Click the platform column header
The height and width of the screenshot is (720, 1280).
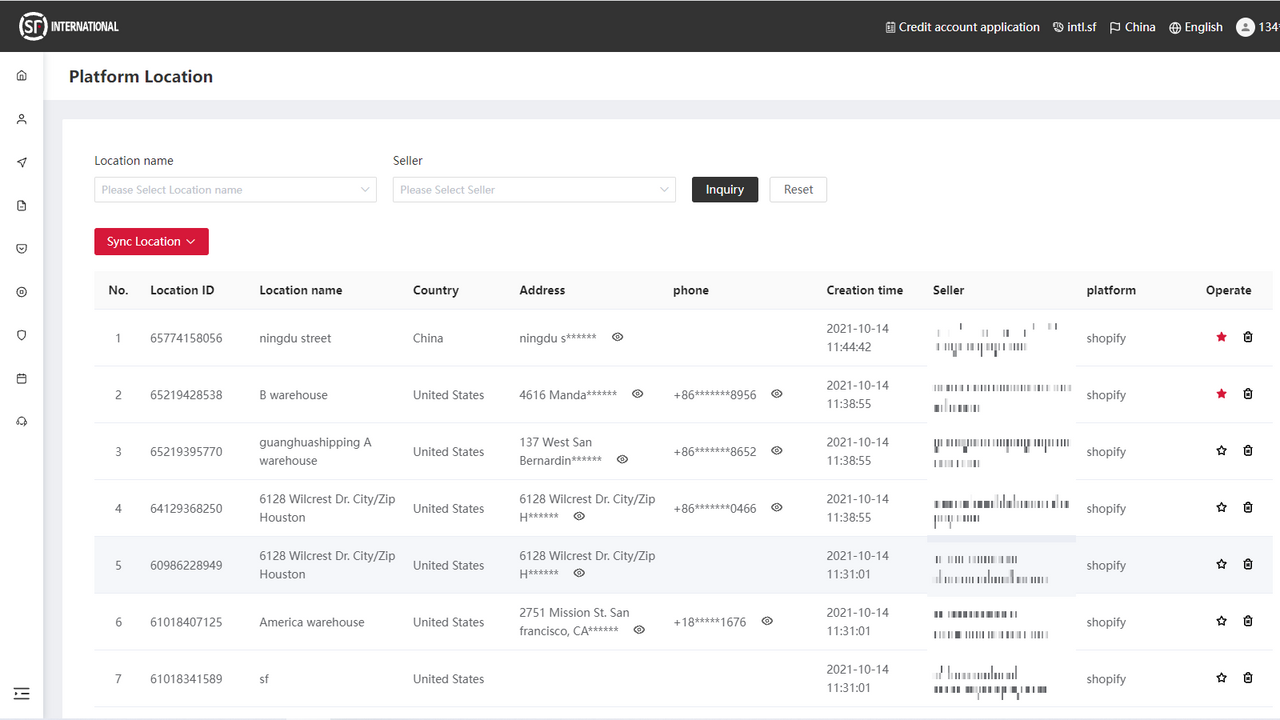pyautogui.click(x=1111, y=290)
